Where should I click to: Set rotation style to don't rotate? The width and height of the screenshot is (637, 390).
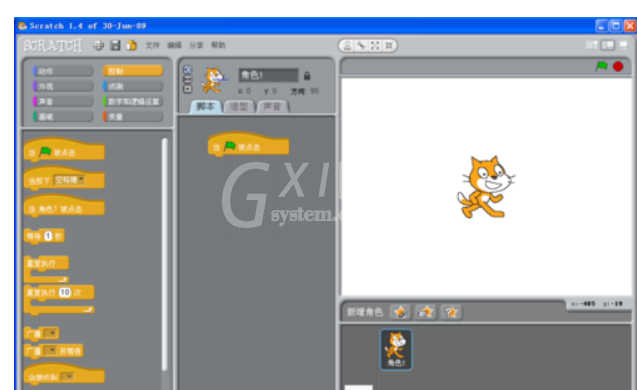(187, 89)
